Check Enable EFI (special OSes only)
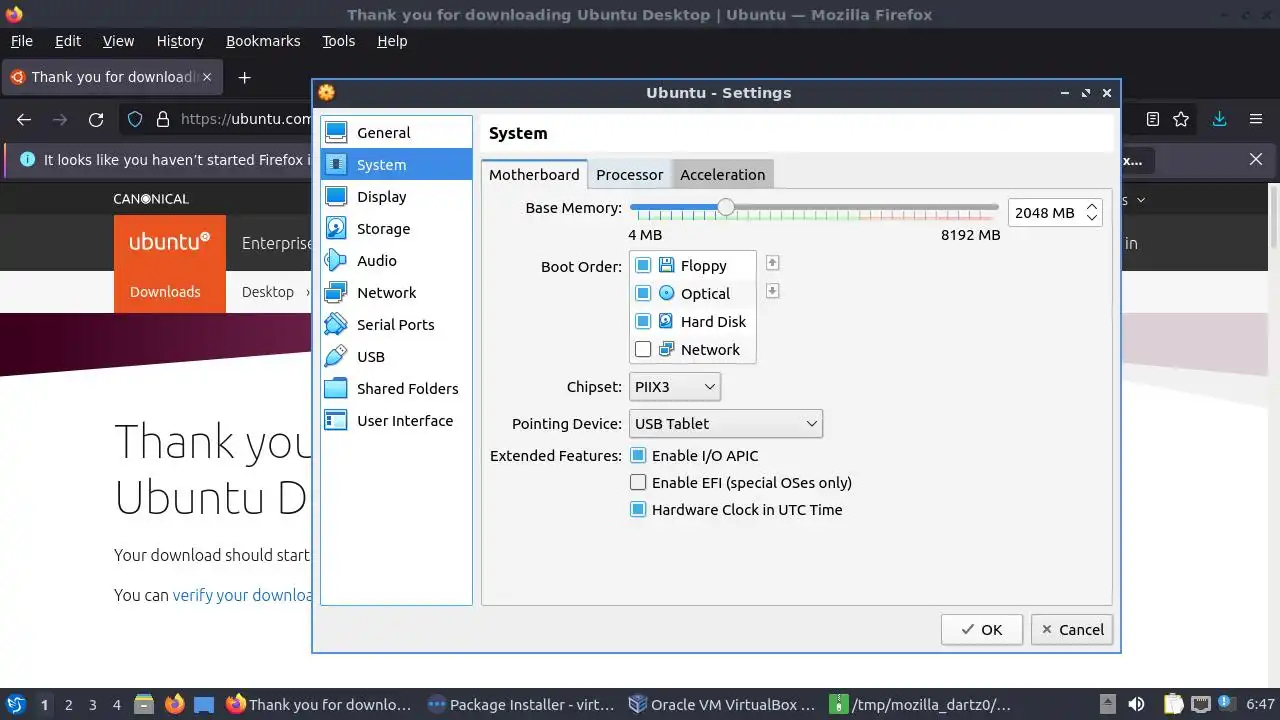This screenshot has width=1280, height=720. pyautogui.click(x=638, y=482)
